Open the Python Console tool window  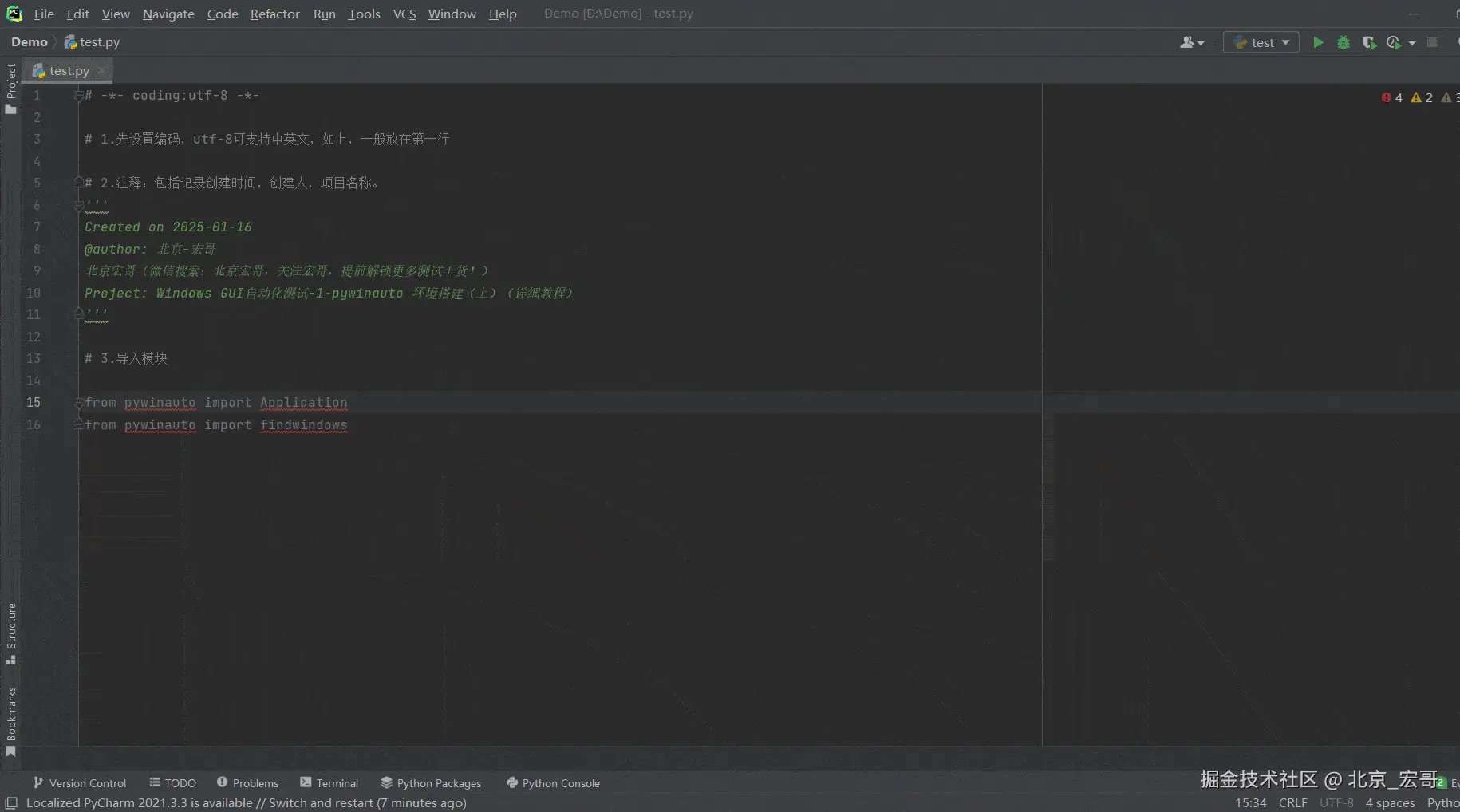point(553,783)
